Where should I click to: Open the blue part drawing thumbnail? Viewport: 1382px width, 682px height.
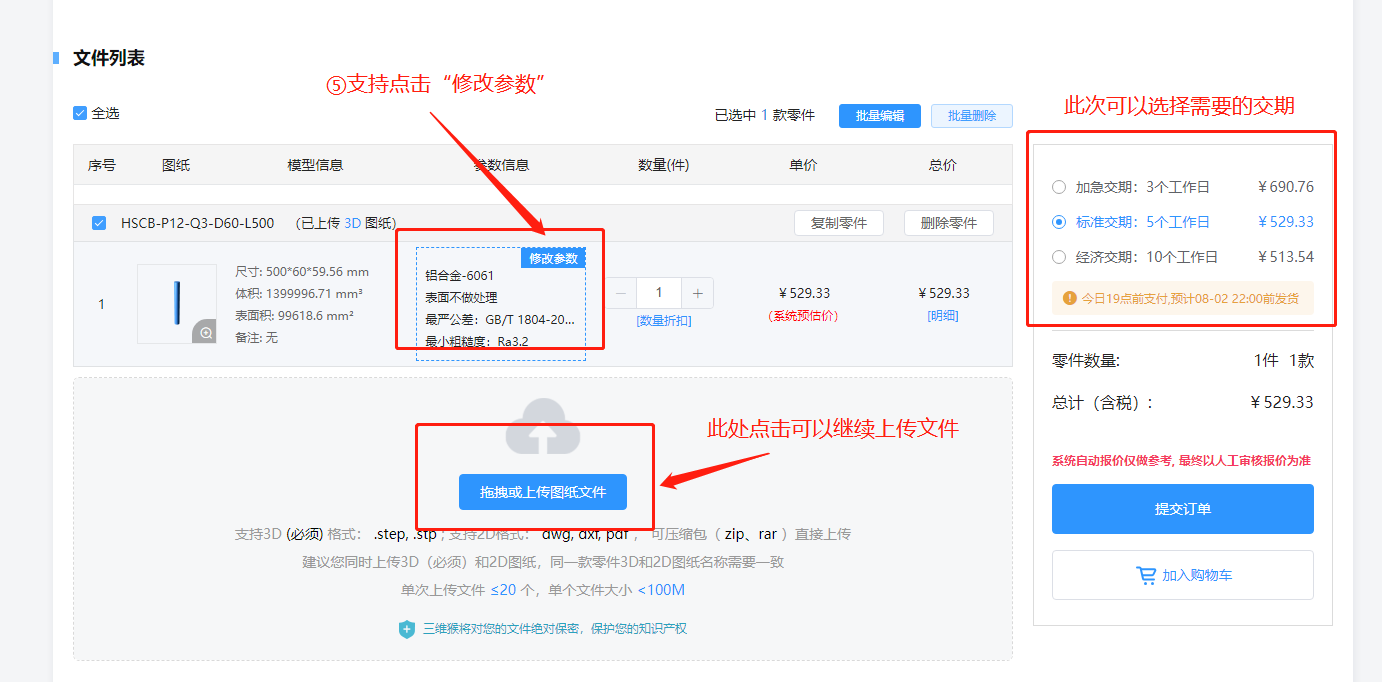(177, 303)
